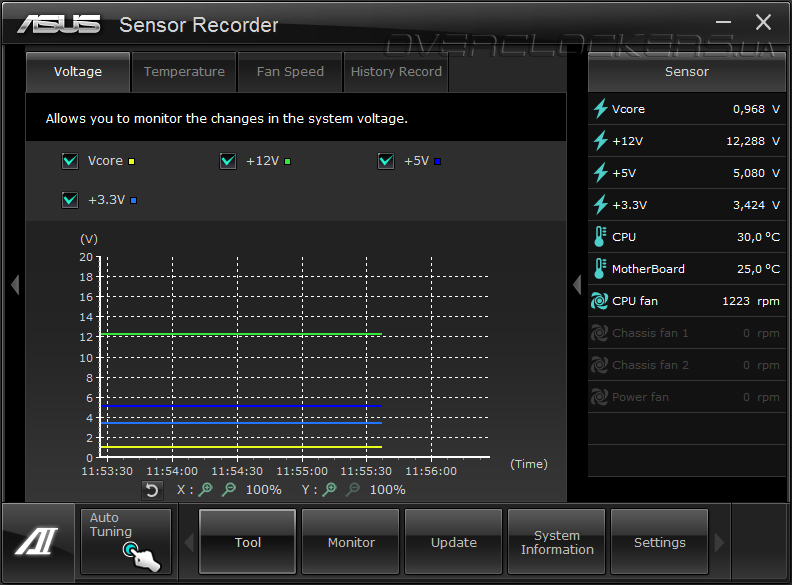Click the ASUS logo in title bar
Image resolution: width=792 pixels, height=585 pixels.
pyautogui.click(x=59, y=24)
